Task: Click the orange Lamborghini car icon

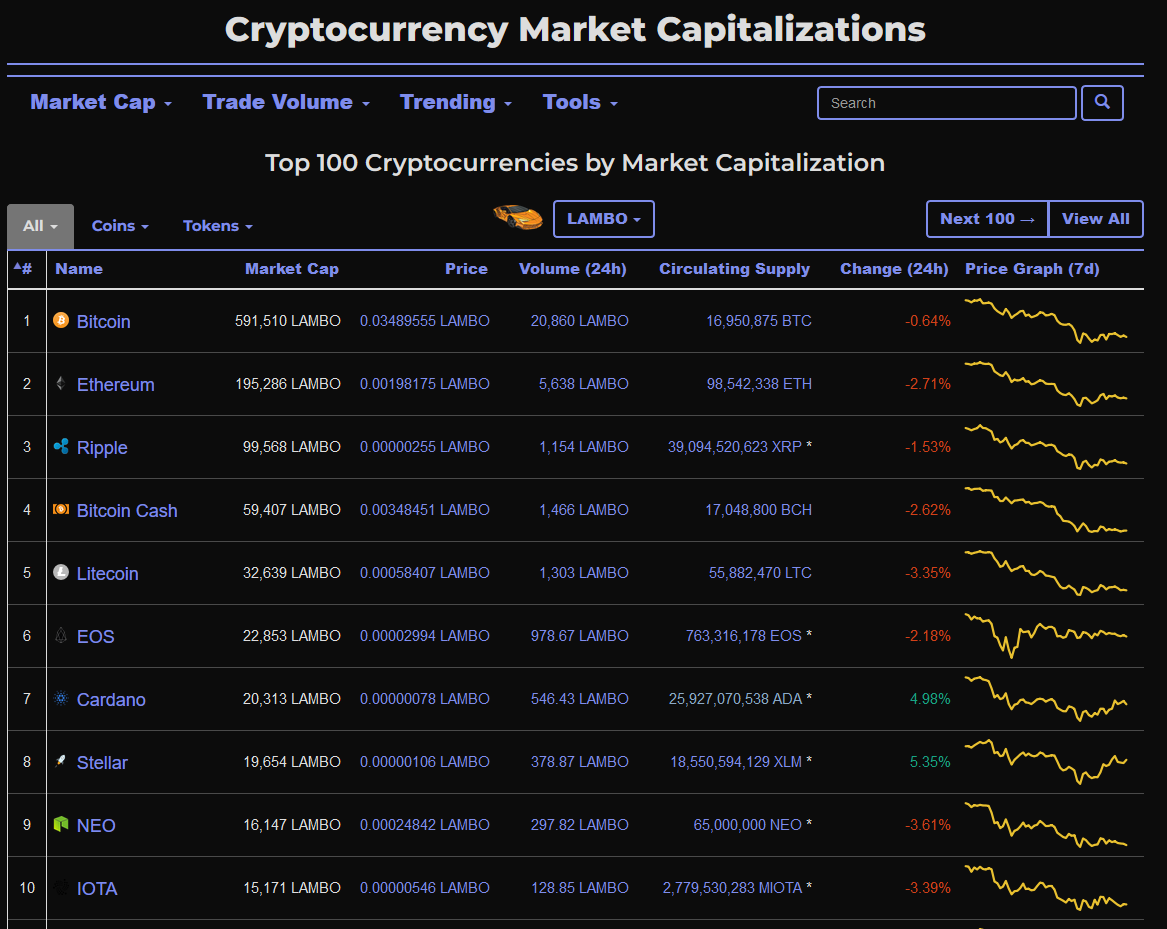Action: click(x=518, y=217)
